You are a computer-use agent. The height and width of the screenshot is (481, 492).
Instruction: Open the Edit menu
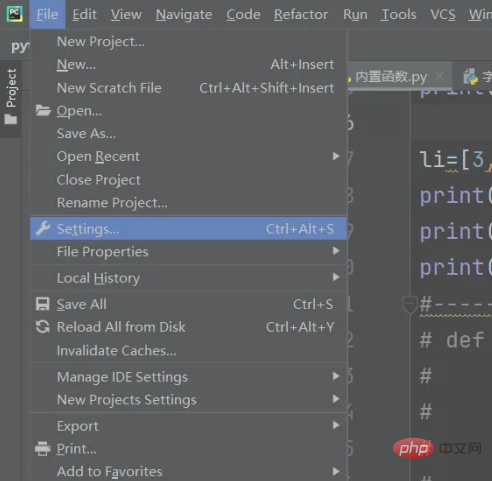click(85, 15)
